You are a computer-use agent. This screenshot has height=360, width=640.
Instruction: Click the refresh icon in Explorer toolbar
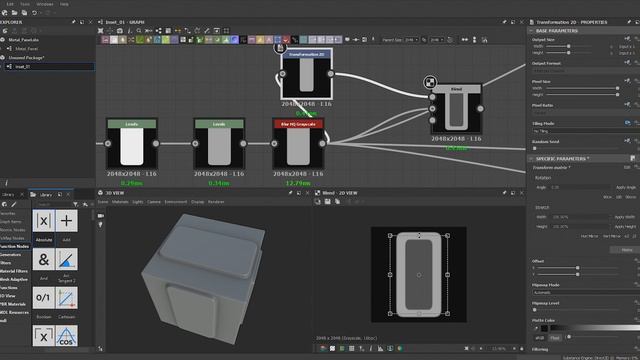(x=5, y=31)
